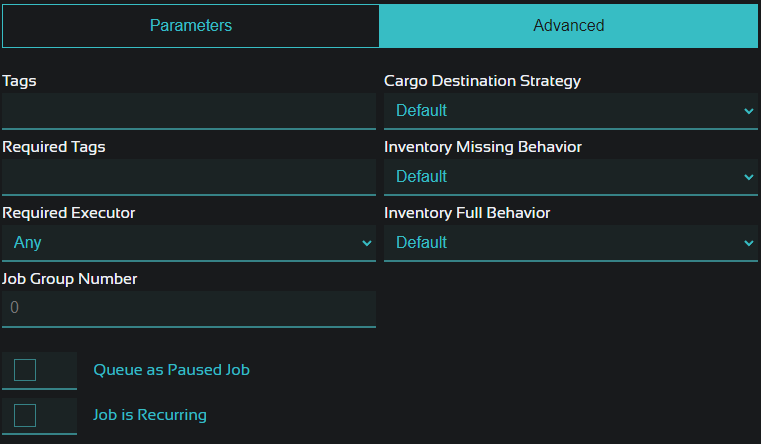Click the chevron arrow of Required Executor
Image resolution: width=761 pixels, height=444 pixels.
click(366, 243)
